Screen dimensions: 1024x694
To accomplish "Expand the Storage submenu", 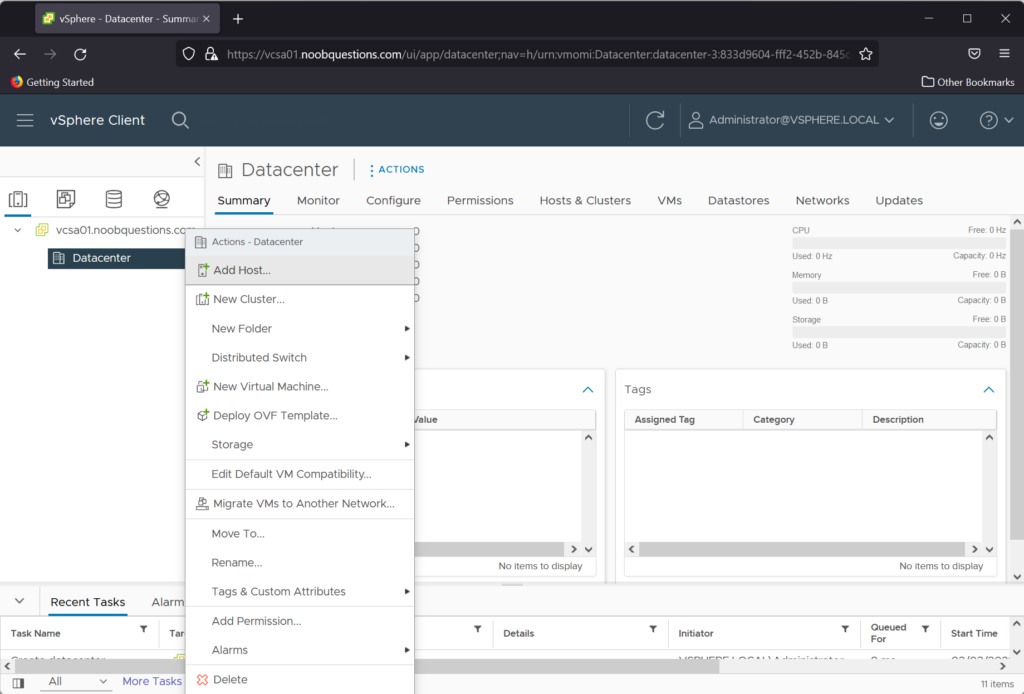I will (x=300, y=445).
